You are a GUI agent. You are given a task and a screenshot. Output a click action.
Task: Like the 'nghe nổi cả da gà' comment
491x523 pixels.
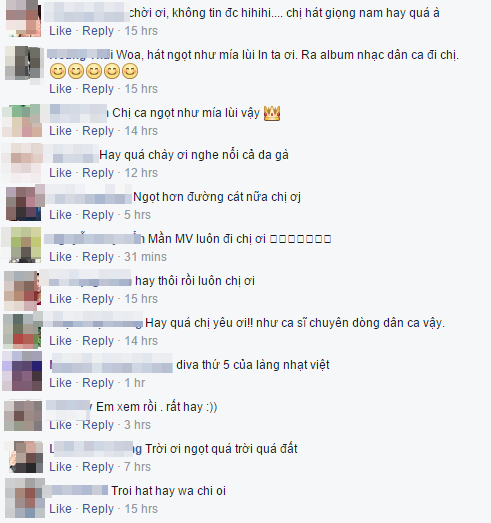click(x=60, y=173)
